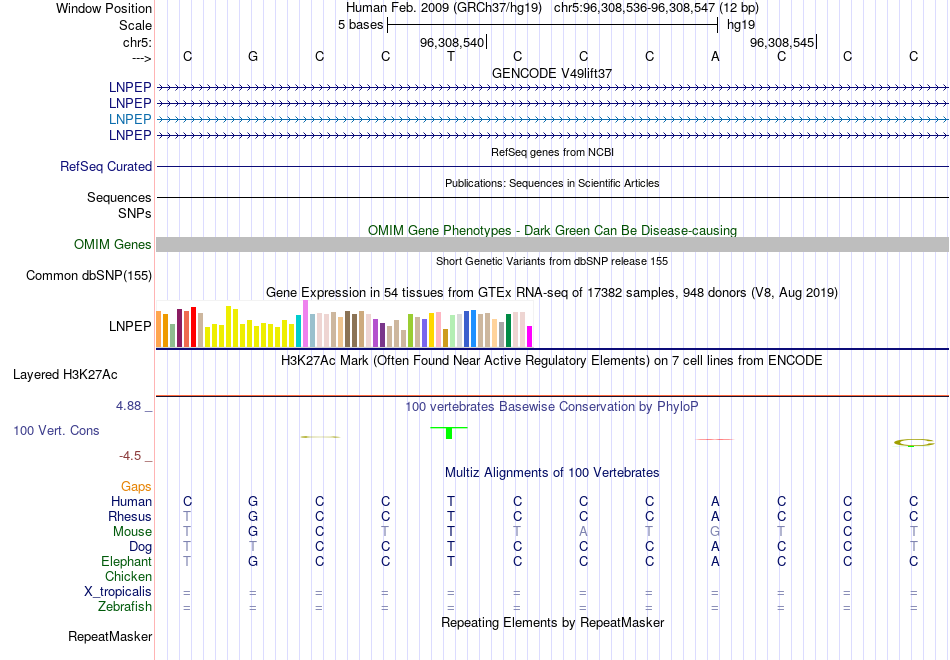This screenshot has height=660, width=950.
Task: Click the chr5: ruler label
Action: pyautogui.click(x=137, y=42)
